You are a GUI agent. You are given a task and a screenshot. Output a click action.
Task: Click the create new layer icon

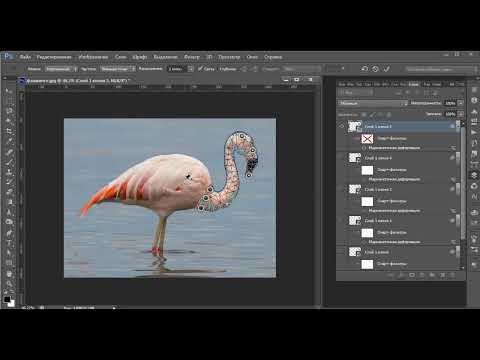coord(443,275)
